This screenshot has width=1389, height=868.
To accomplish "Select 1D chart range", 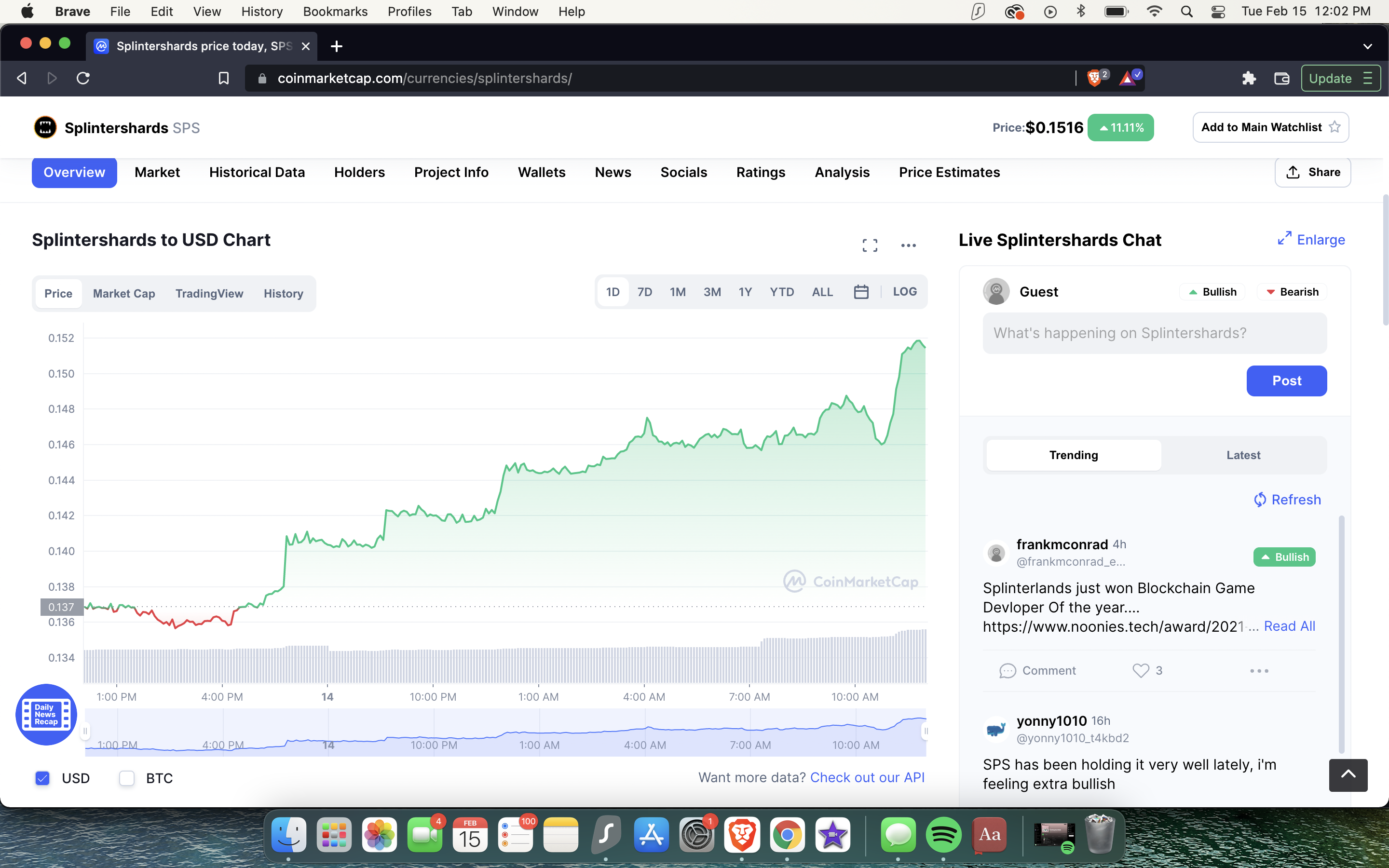I will point(613,292).
